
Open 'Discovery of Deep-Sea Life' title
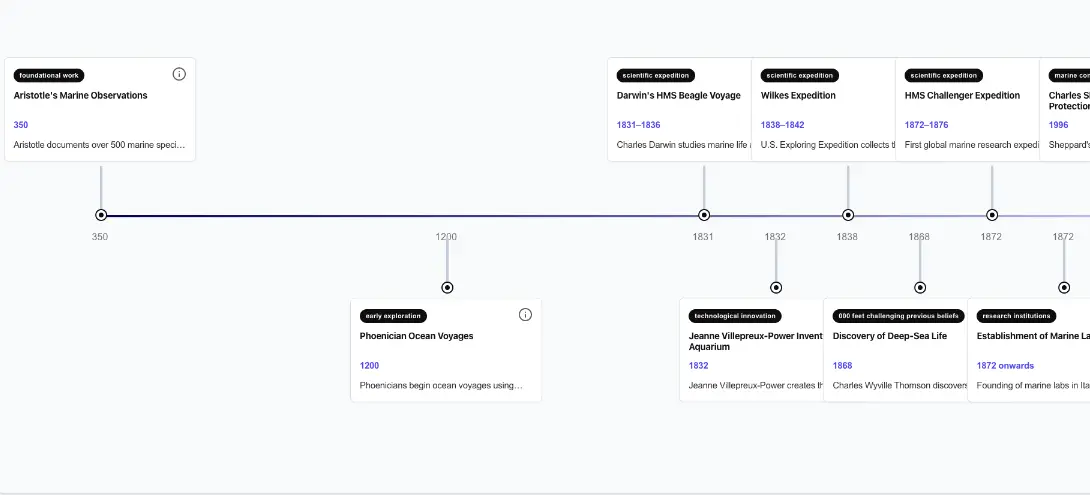point(890,336)
